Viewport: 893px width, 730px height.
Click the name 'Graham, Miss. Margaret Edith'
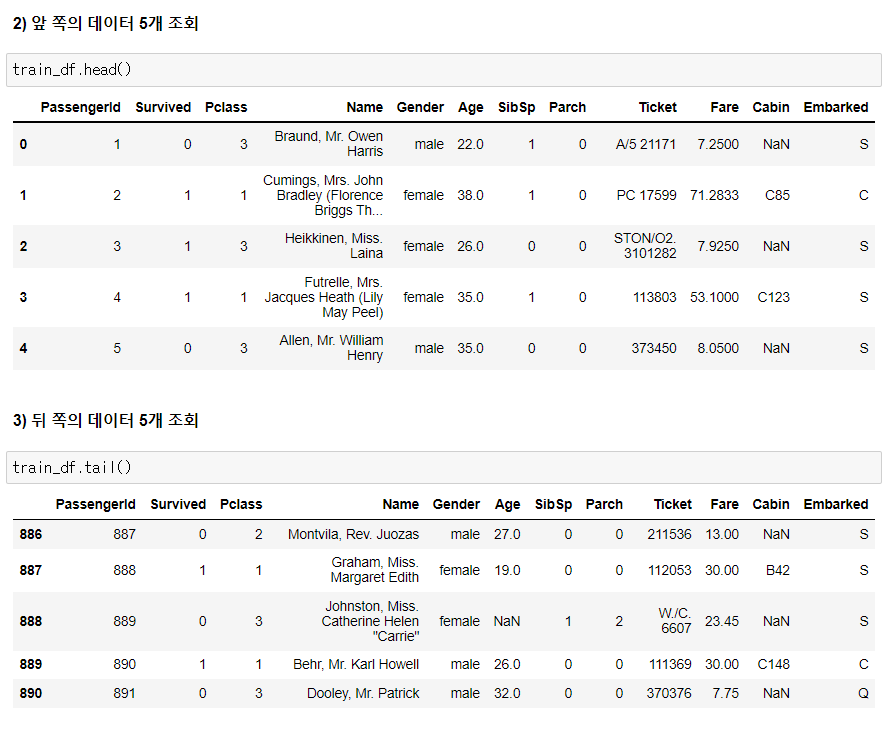(x=375, y=570)
